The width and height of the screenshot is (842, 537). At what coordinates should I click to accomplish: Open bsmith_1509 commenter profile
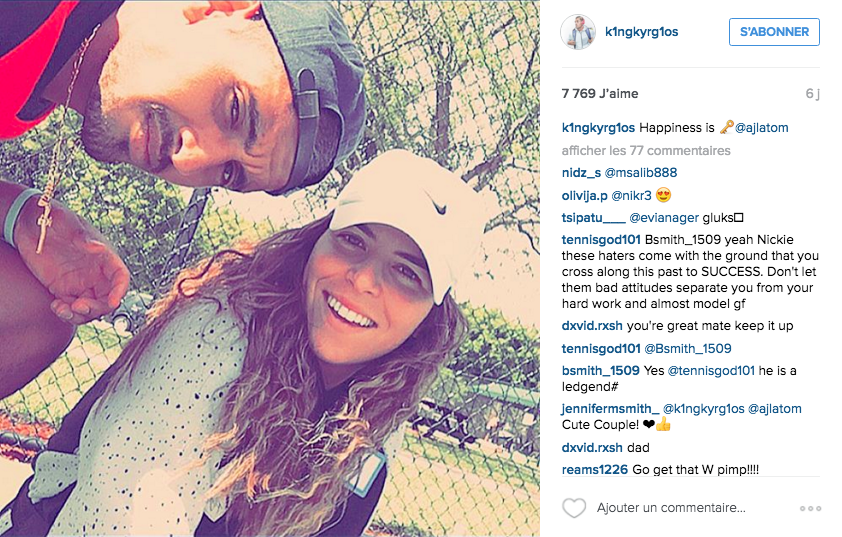[600, 371]
